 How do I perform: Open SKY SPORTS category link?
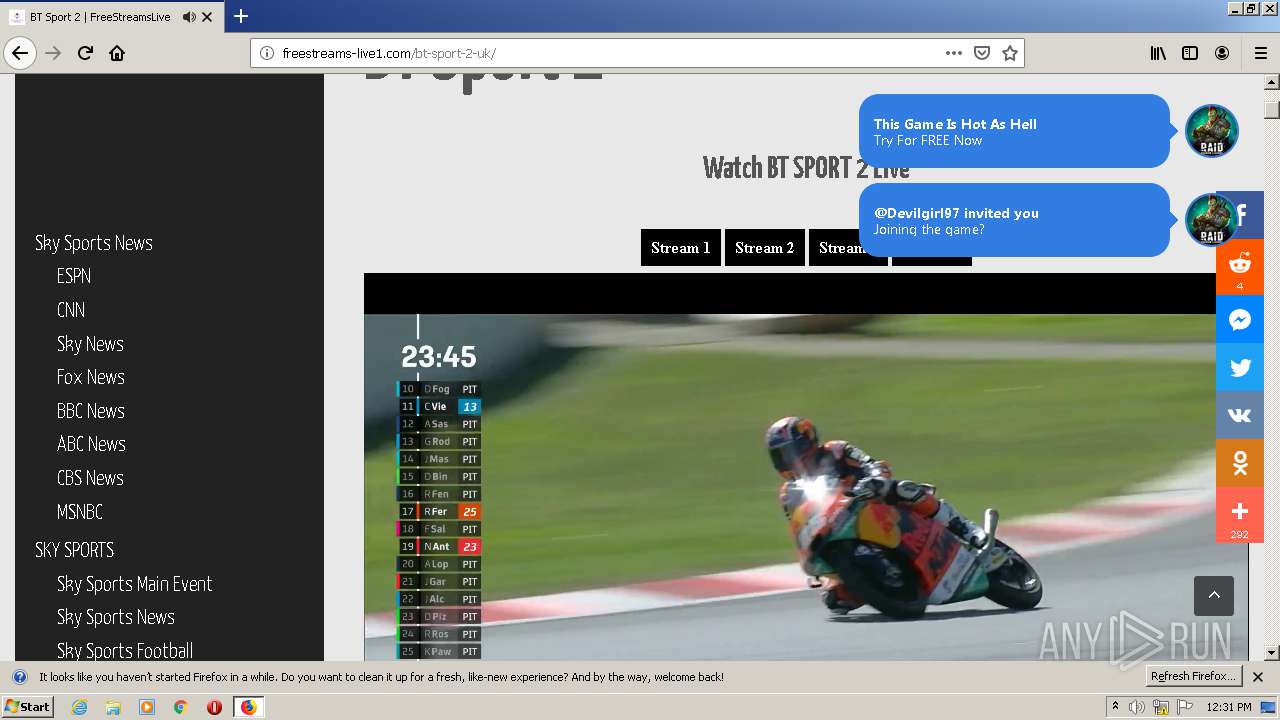pos(75,550)
